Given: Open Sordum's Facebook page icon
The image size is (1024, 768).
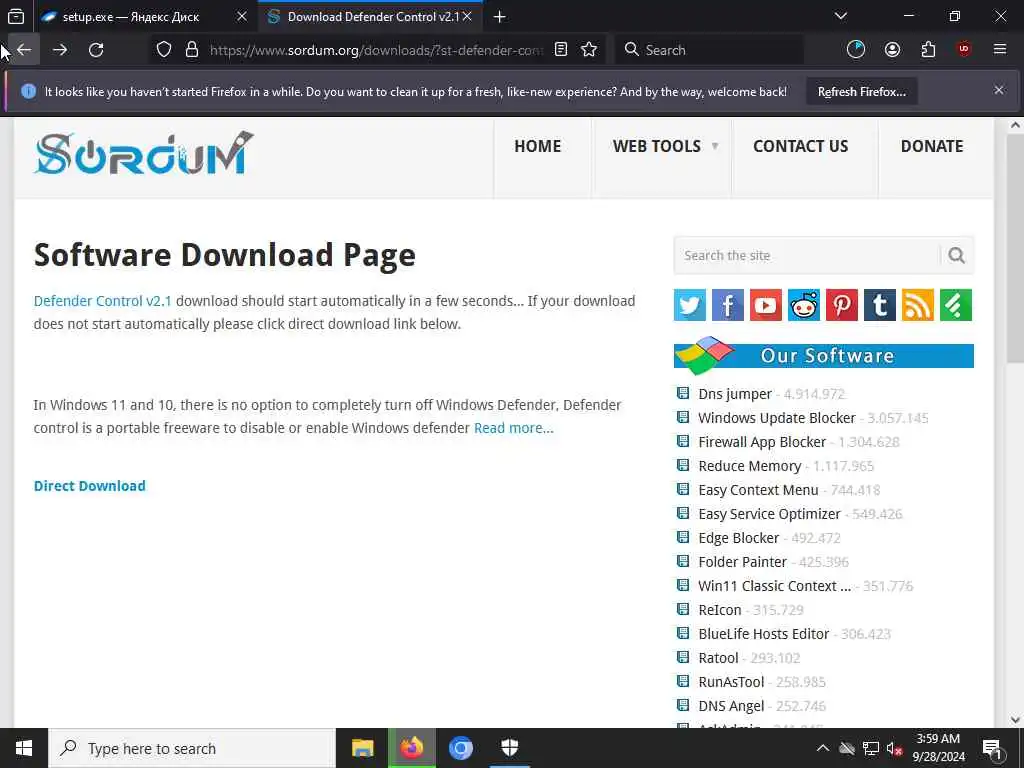Looking at the screenshot, I should tap(728, 305).
